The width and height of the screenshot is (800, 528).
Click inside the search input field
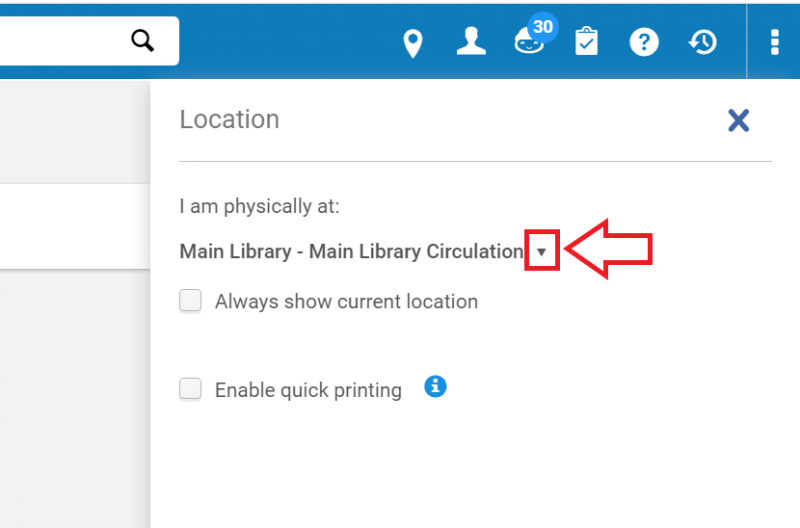pyautogui.click(x=61, y=41)
